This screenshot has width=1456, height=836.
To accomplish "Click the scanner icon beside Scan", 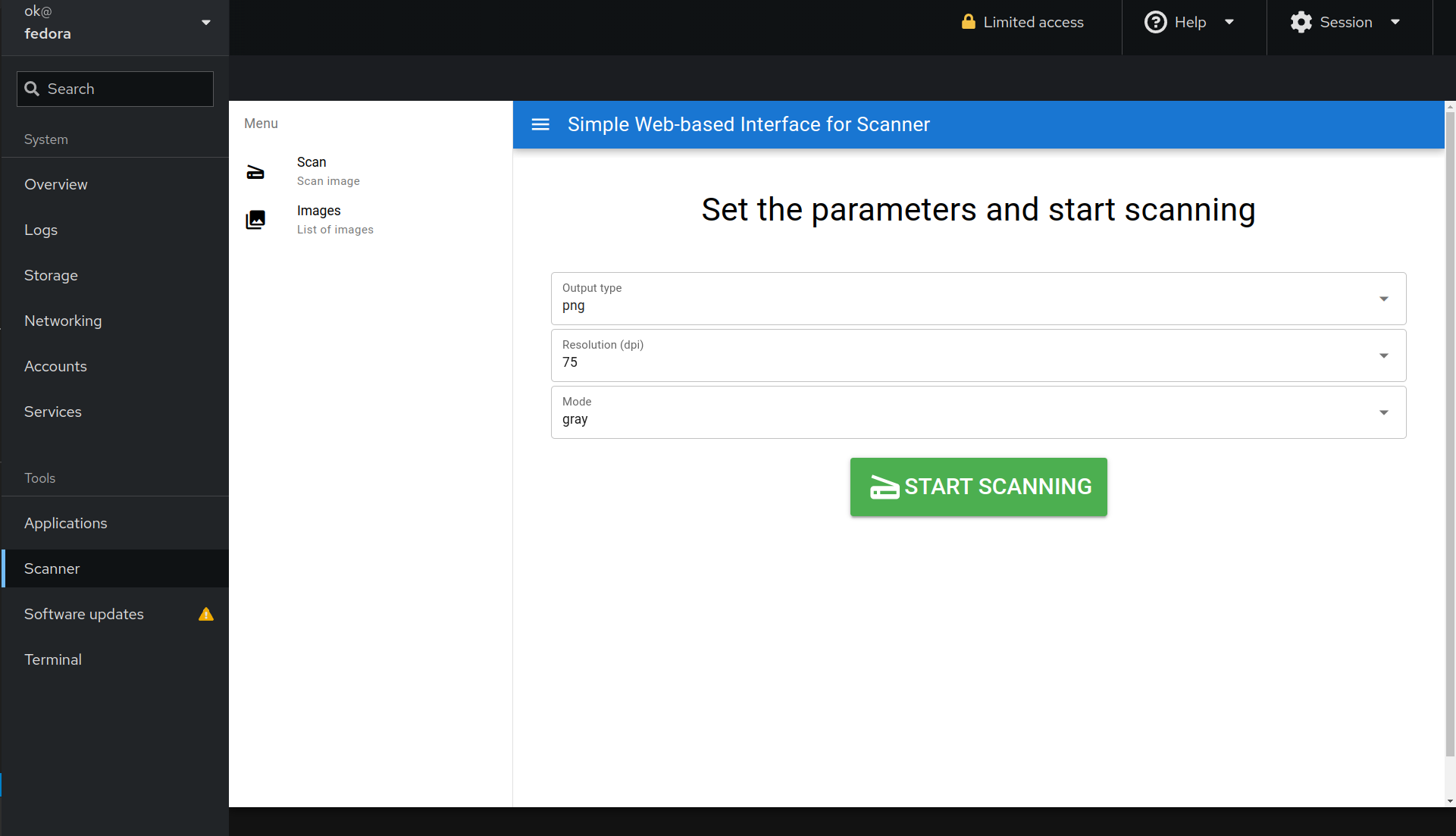I will pyautogui.click(x=255, y=172).
